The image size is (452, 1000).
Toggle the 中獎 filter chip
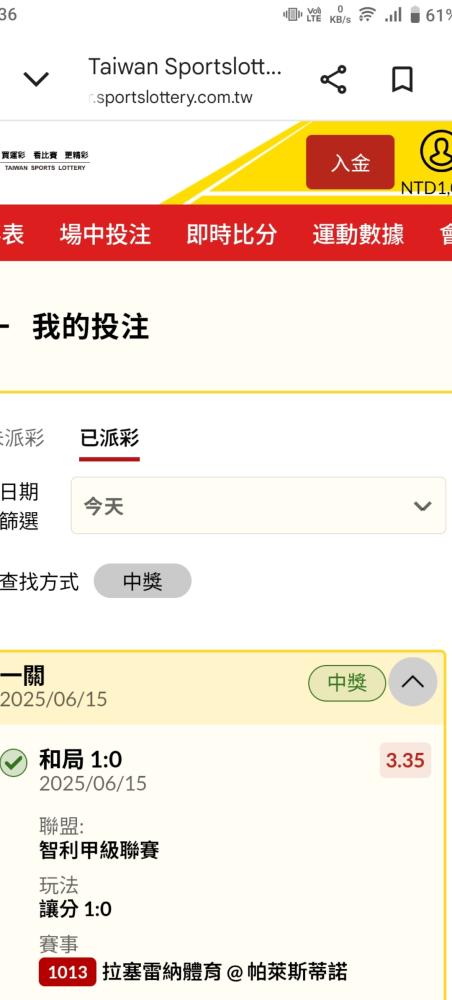142,580
